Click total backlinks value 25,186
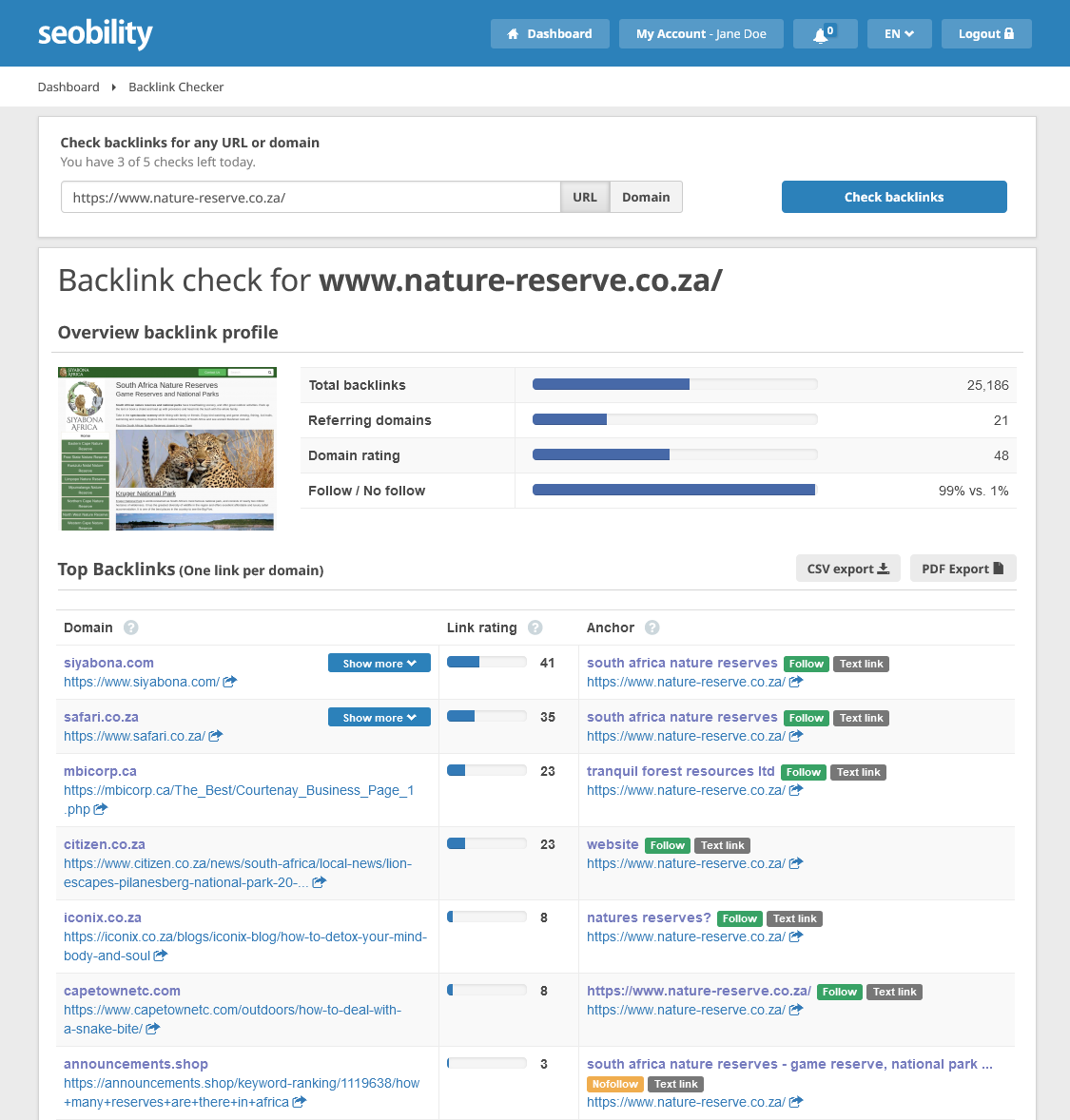The height and width of the screenshot is (1120, 1070). tap(988, 385)
